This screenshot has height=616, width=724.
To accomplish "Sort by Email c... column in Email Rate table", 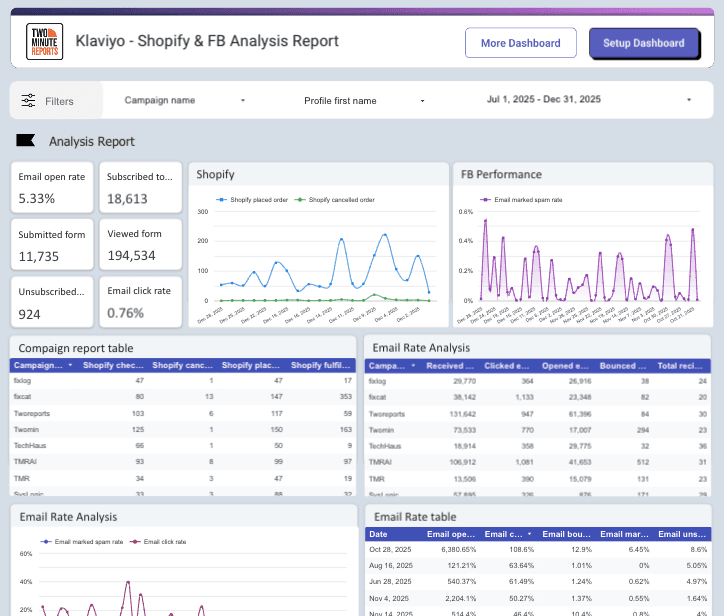I will coord(507,534).
